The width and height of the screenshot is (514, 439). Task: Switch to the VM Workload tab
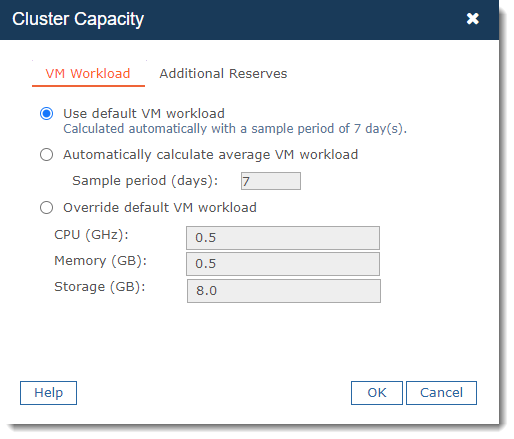(x=88, y=74)
